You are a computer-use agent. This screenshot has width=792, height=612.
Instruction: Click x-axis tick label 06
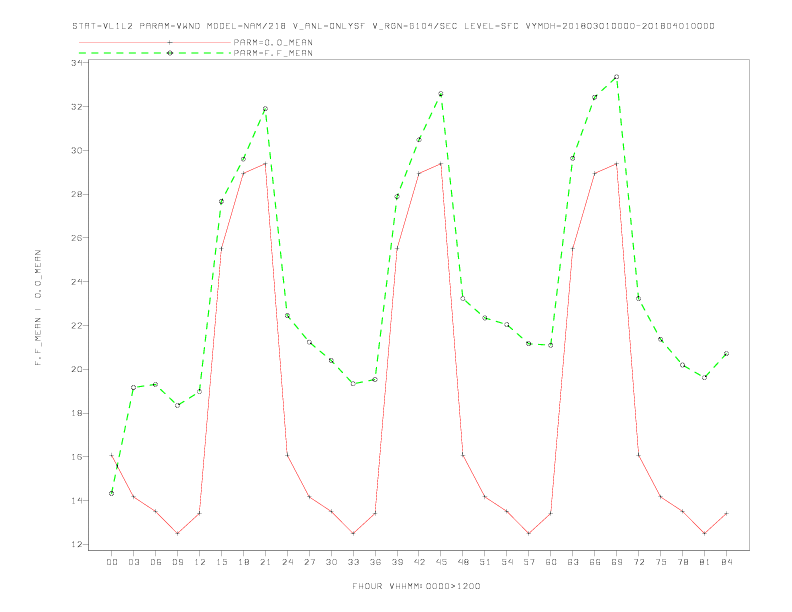coord(156,562)
